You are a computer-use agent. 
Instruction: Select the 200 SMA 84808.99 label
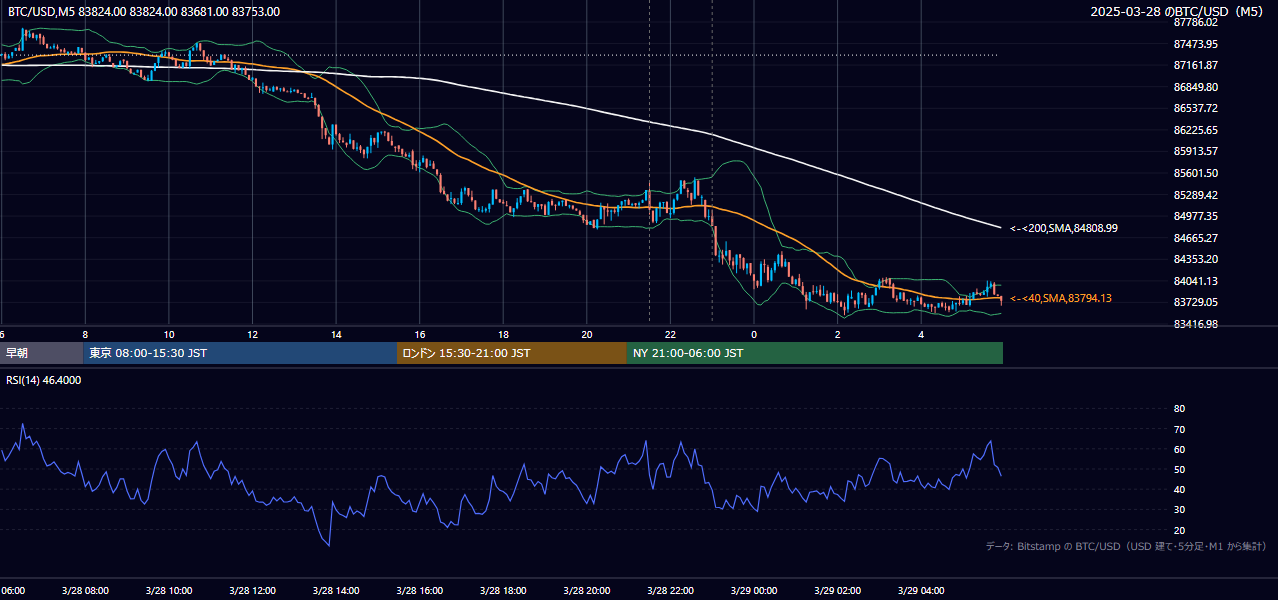(x=1064, y=228)
